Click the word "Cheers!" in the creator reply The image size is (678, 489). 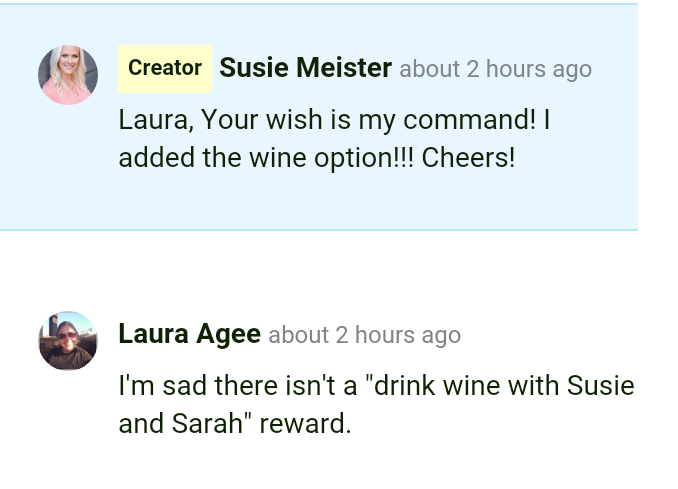468,158
